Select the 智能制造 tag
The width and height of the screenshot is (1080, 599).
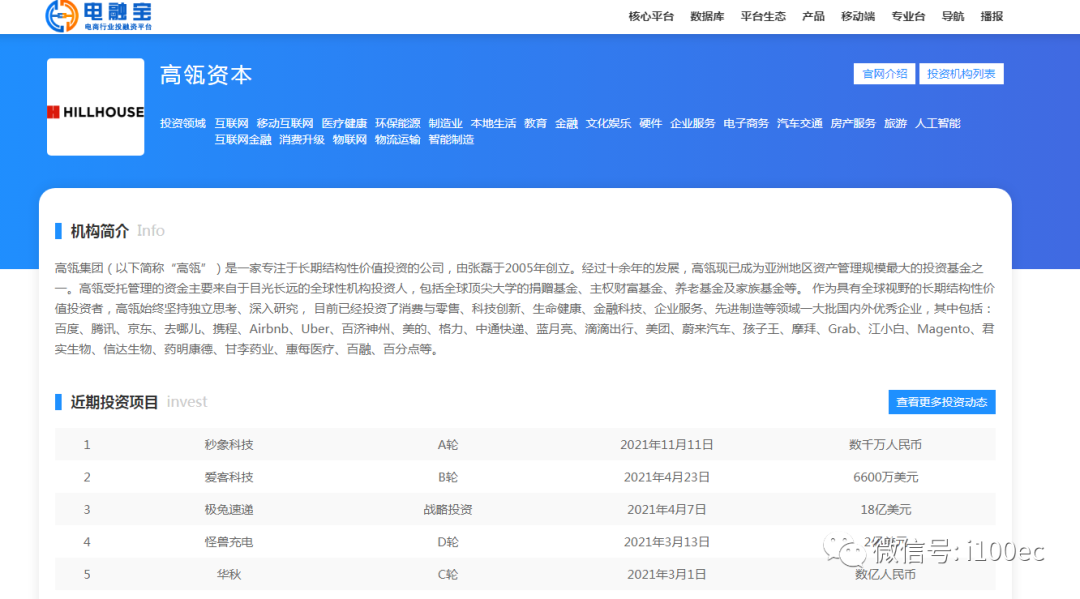pyautogui.click(x=451, y=140)
